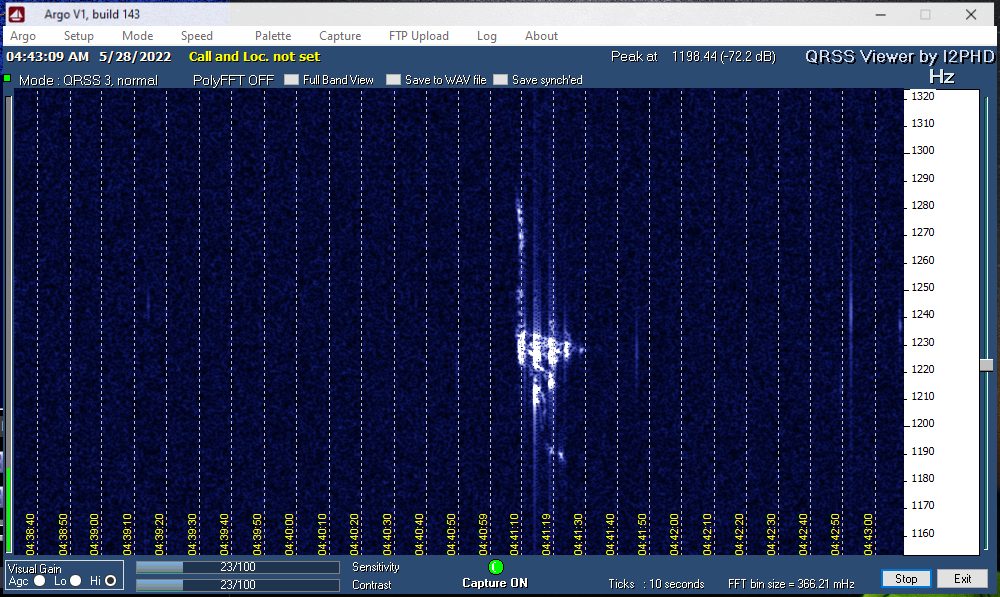1000x597 pixels.
Task: Click the Stop button
Action: coord(906,579)
